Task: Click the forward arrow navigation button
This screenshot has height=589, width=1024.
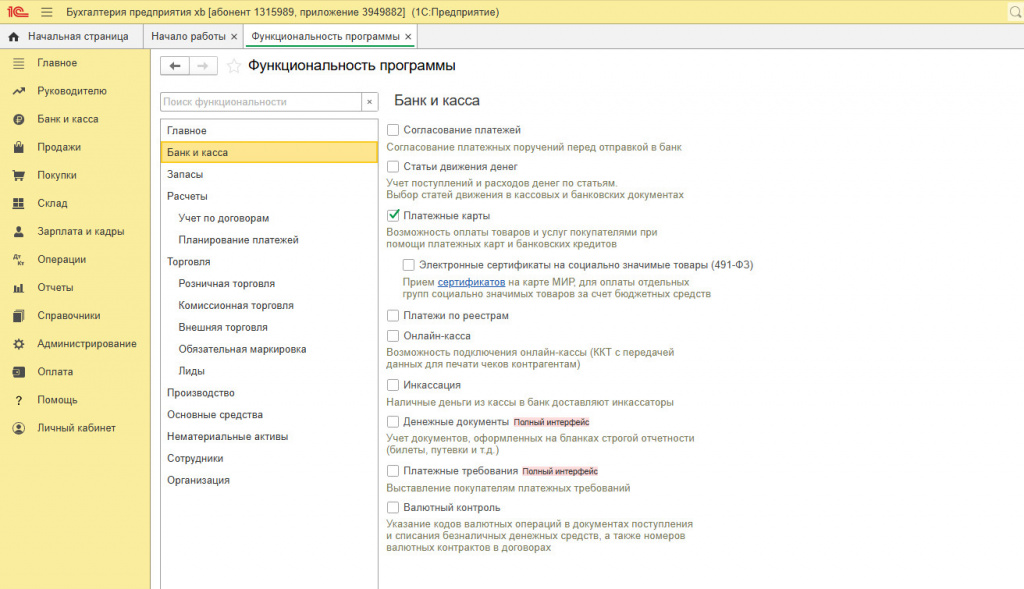Action: [203, 66]
